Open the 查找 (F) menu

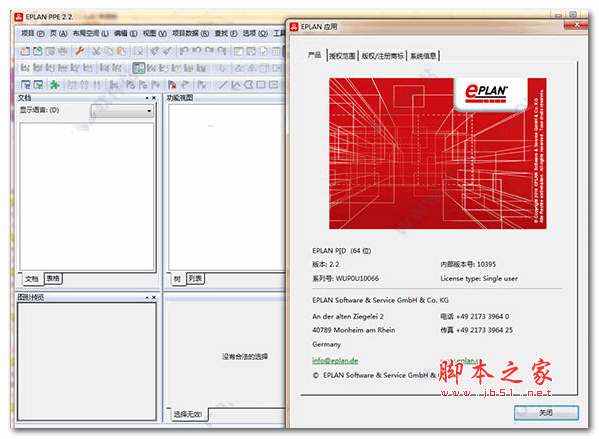[x=226, y=34]
